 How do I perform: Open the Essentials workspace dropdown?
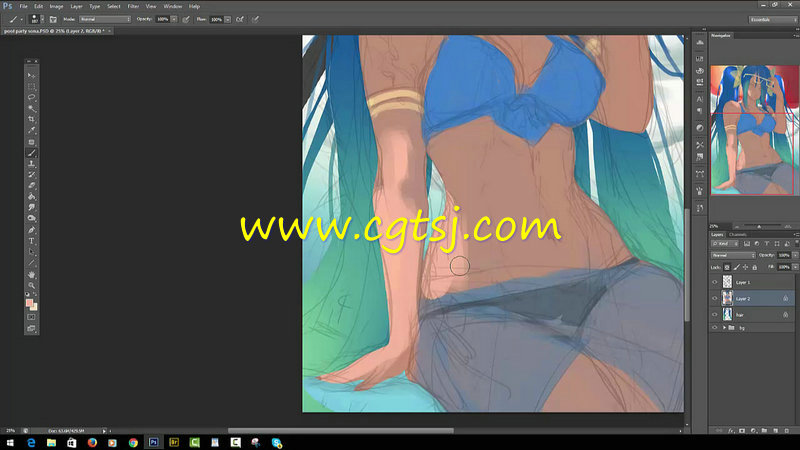pos(773,19)
